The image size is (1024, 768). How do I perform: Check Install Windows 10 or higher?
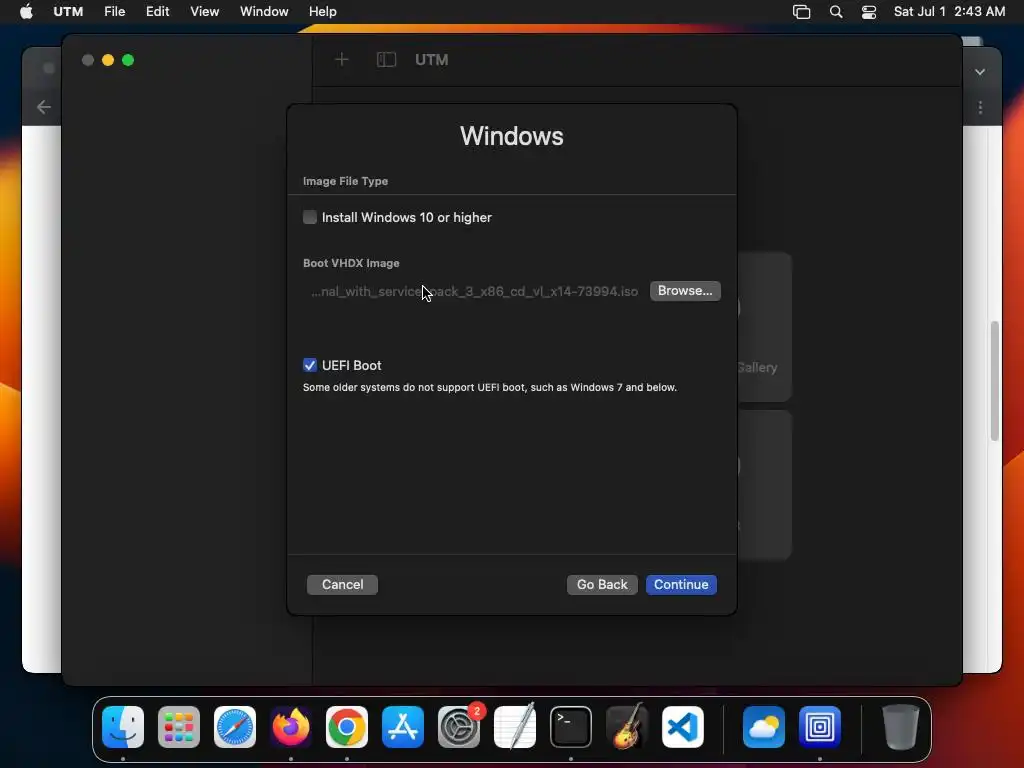[x=310, y=217]
